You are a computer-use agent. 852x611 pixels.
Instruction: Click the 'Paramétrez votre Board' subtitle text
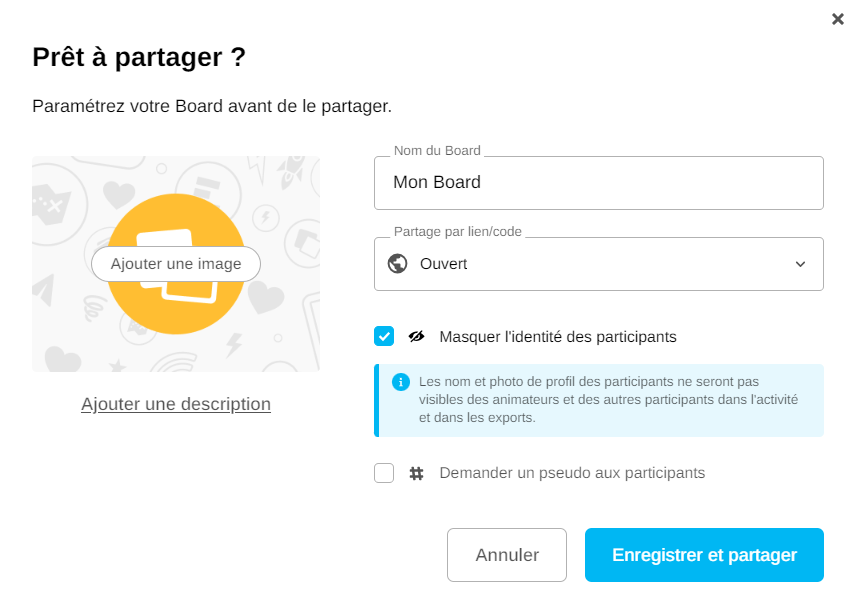click(212, 106)
